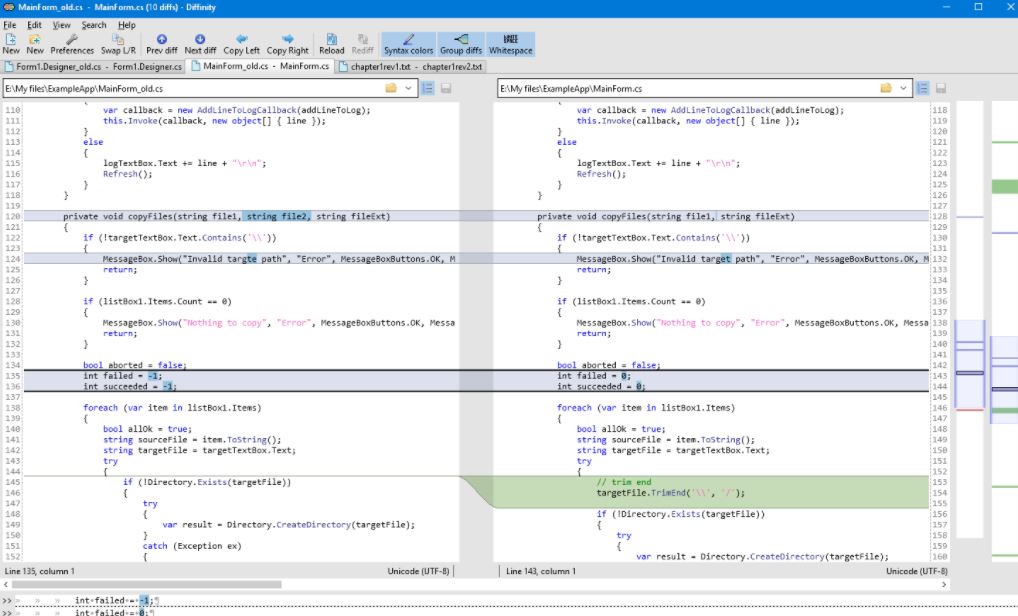Toggle Syntax colors highlighting
The image size is (1018, 616).
pyautogui.click(x=408, y=44)
